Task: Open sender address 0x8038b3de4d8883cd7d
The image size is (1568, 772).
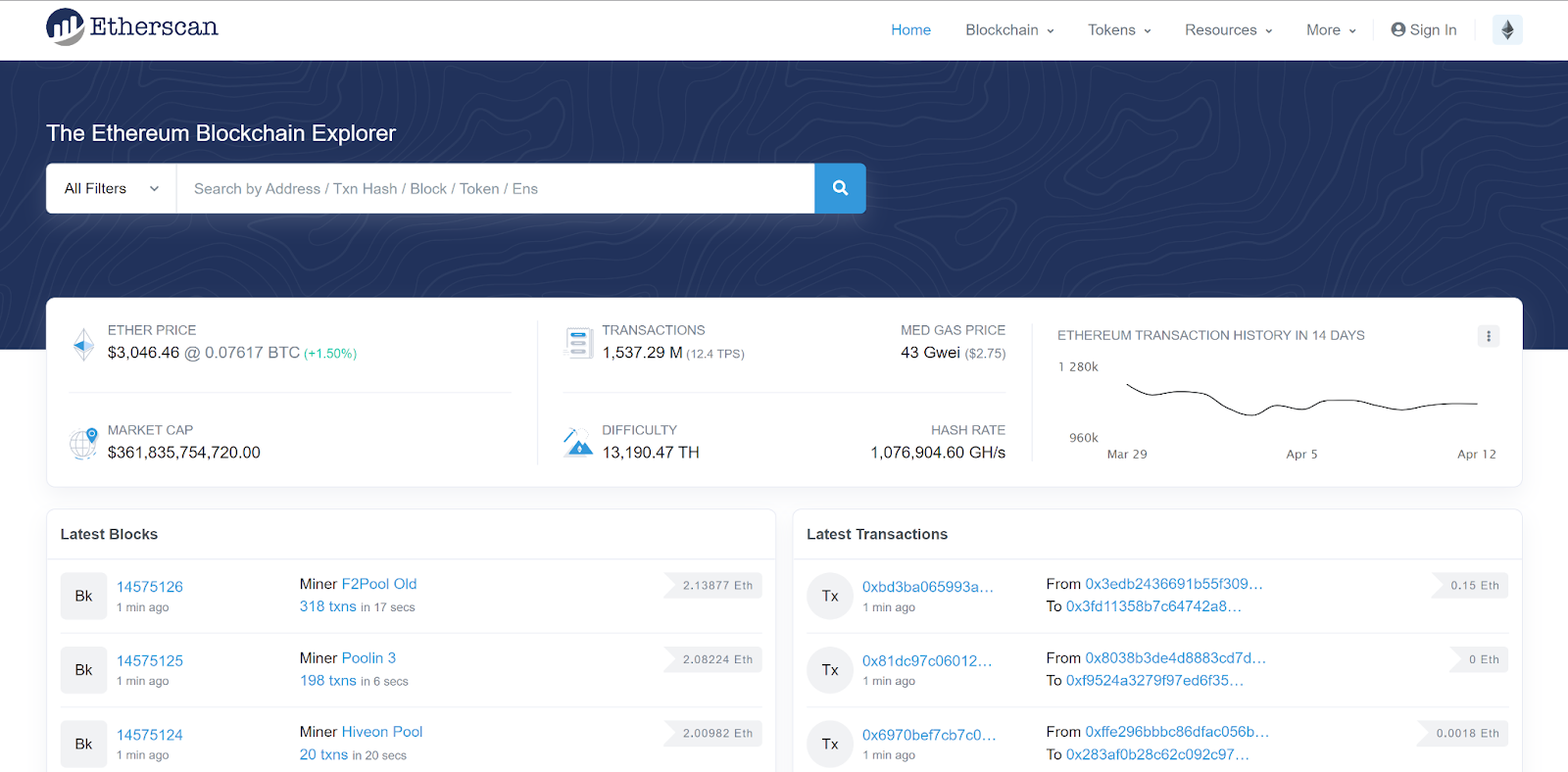Action: 1176,658
